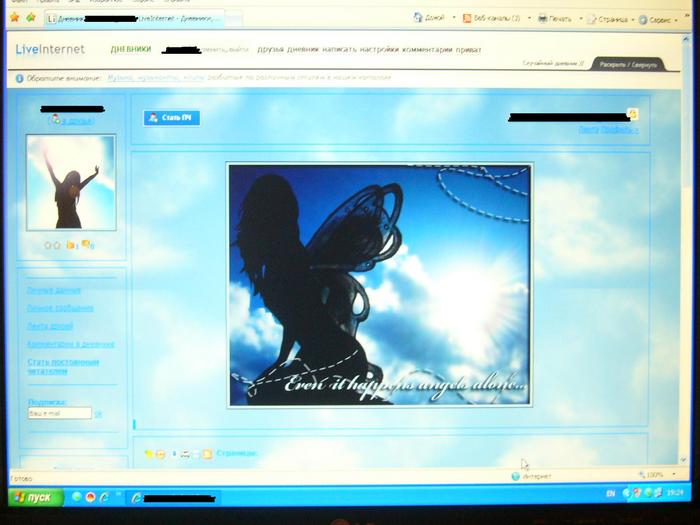Click the star rating icons under the avatar

click(52, 245)
